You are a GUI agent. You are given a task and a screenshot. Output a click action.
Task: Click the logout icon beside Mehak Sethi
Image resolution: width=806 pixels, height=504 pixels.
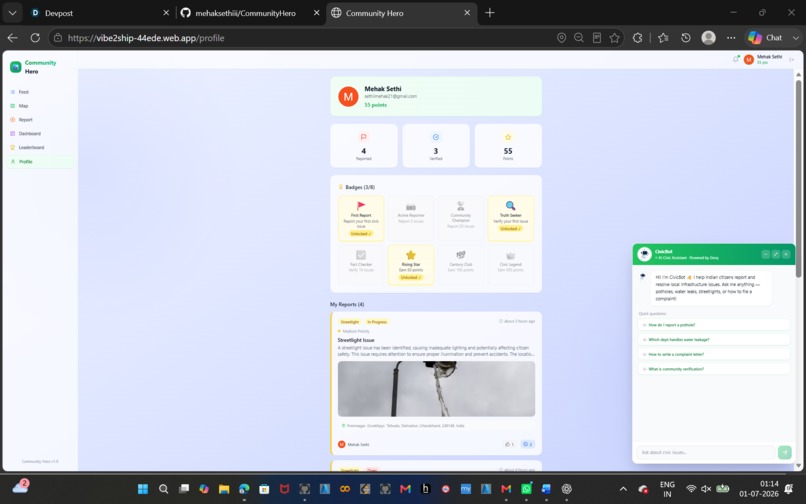point(792,60)
